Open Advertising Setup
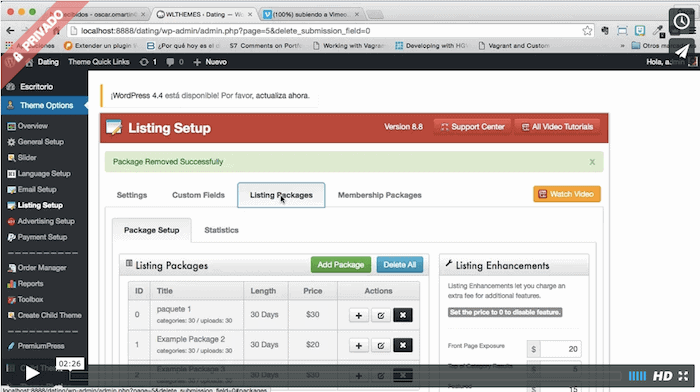This screenshot has width=700, height=392. (x=46, y=221)
